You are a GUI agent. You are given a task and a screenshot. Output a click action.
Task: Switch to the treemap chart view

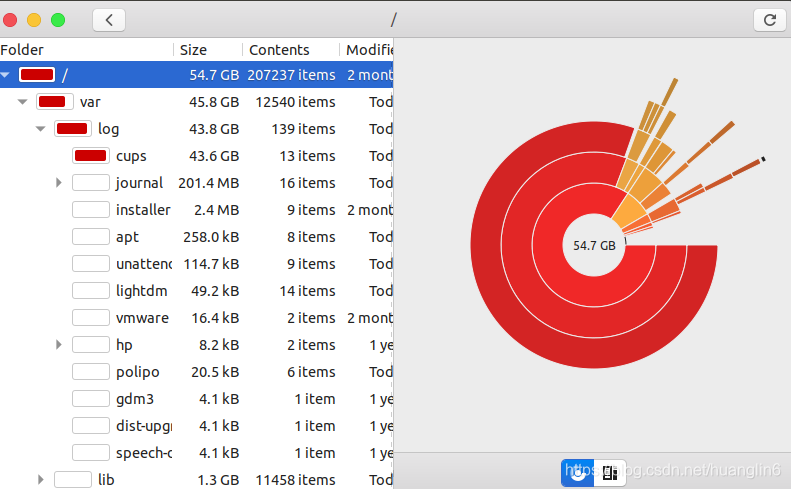click(610, 473)
